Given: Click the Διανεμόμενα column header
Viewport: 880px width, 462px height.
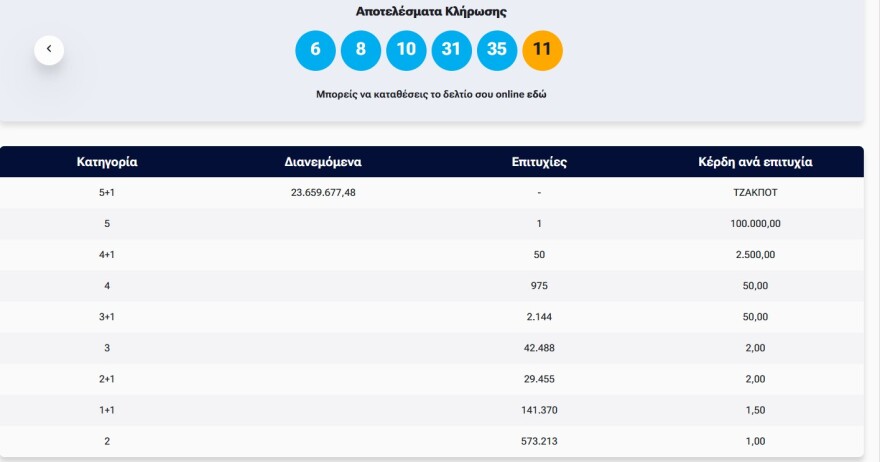Looking at the screenshot, I should coord(323,162).
